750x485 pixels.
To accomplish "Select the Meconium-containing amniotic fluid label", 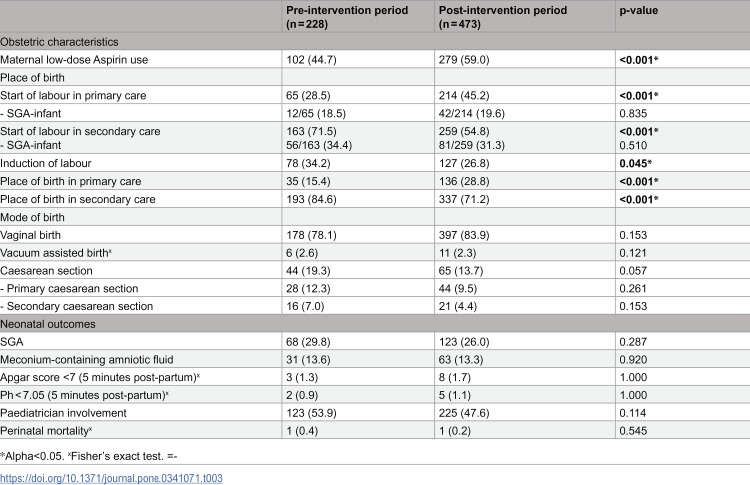I will point(87,359).
